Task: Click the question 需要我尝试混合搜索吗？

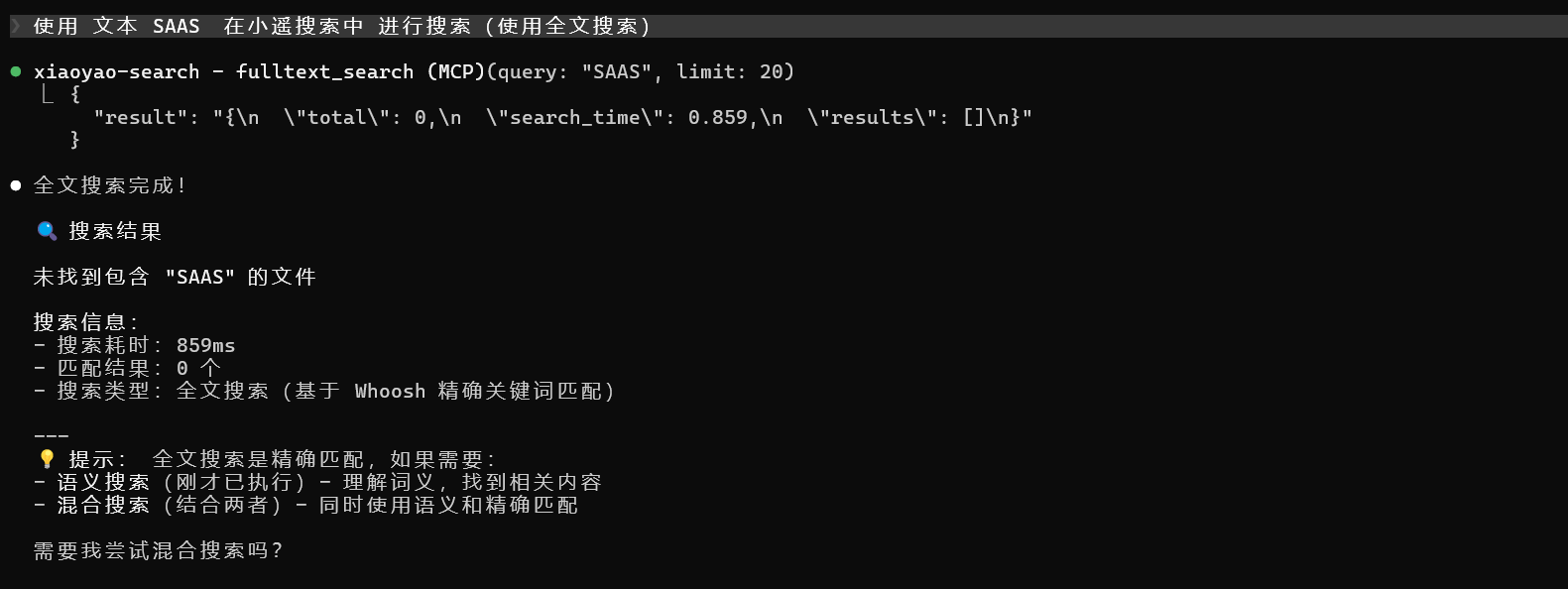Action: pyautogui.click(x=159, y=550)
